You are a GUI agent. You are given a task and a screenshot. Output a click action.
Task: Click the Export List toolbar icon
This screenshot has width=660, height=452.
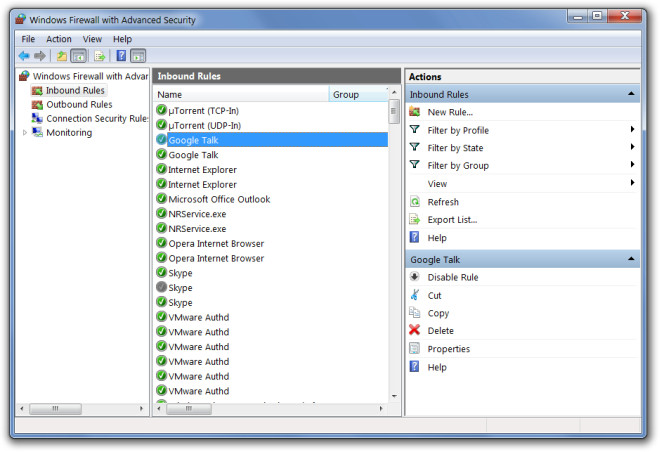click(x=100, y=56)
